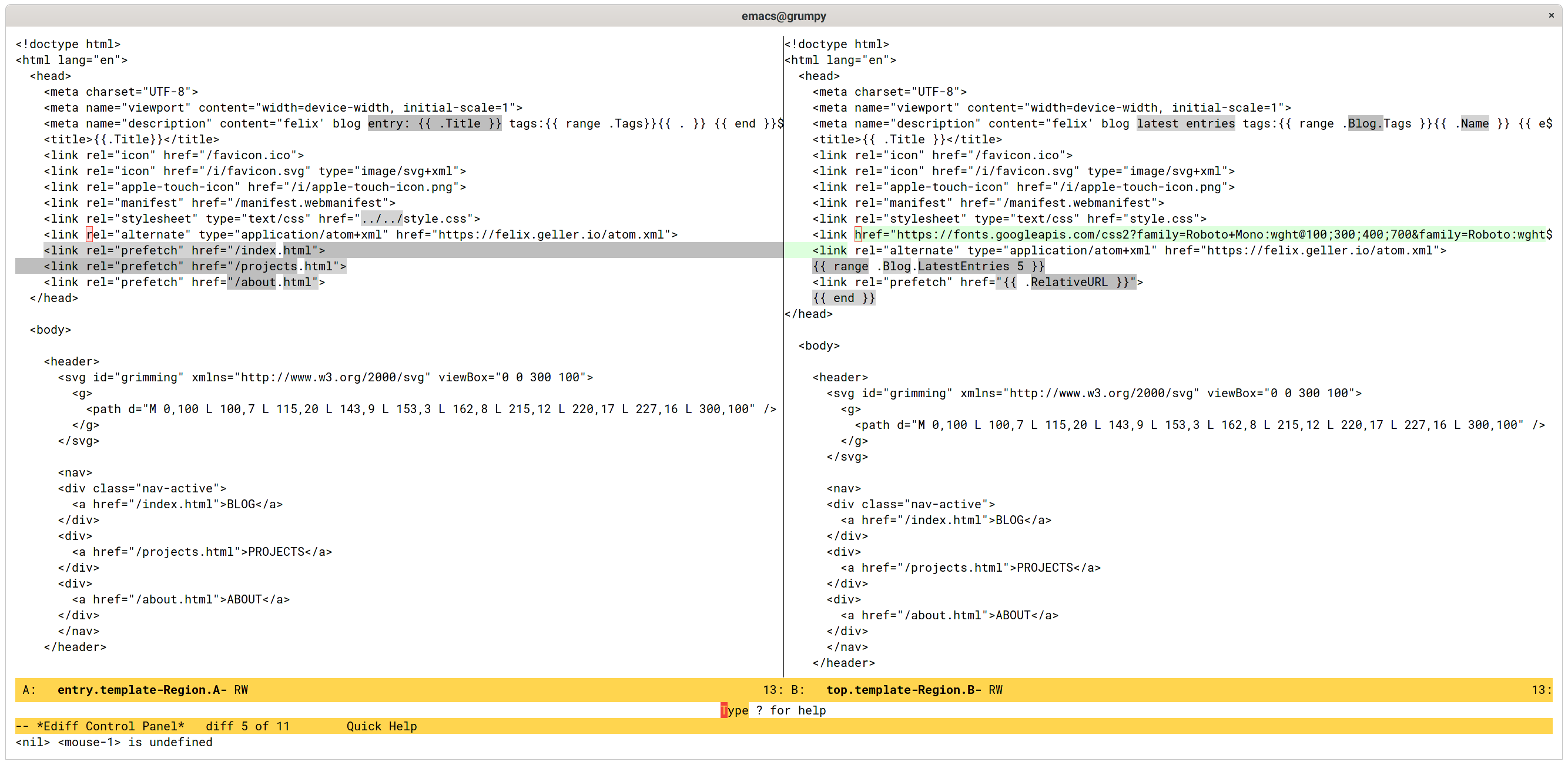Click the highlighted '.Blog.' before Tags
The width and height of the screenshot is (1568, 765).
click(1365, 123)
